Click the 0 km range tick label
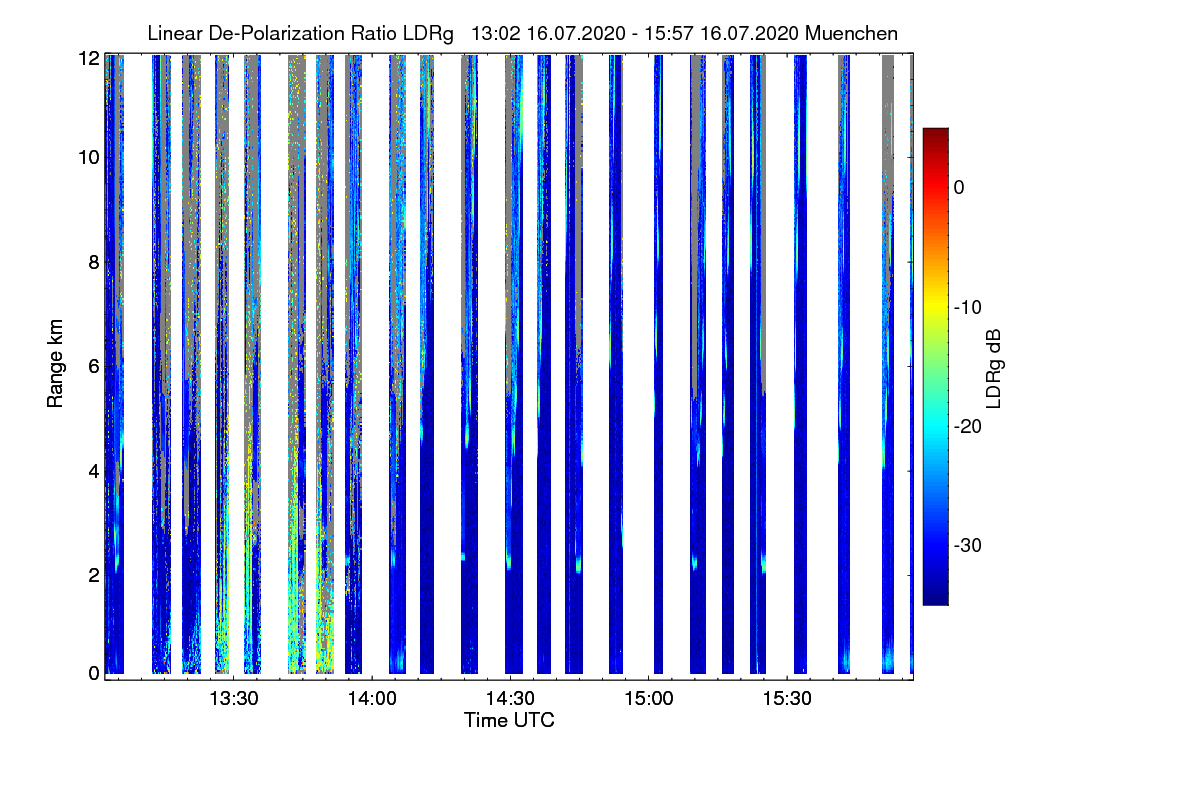 pos(94,673)
